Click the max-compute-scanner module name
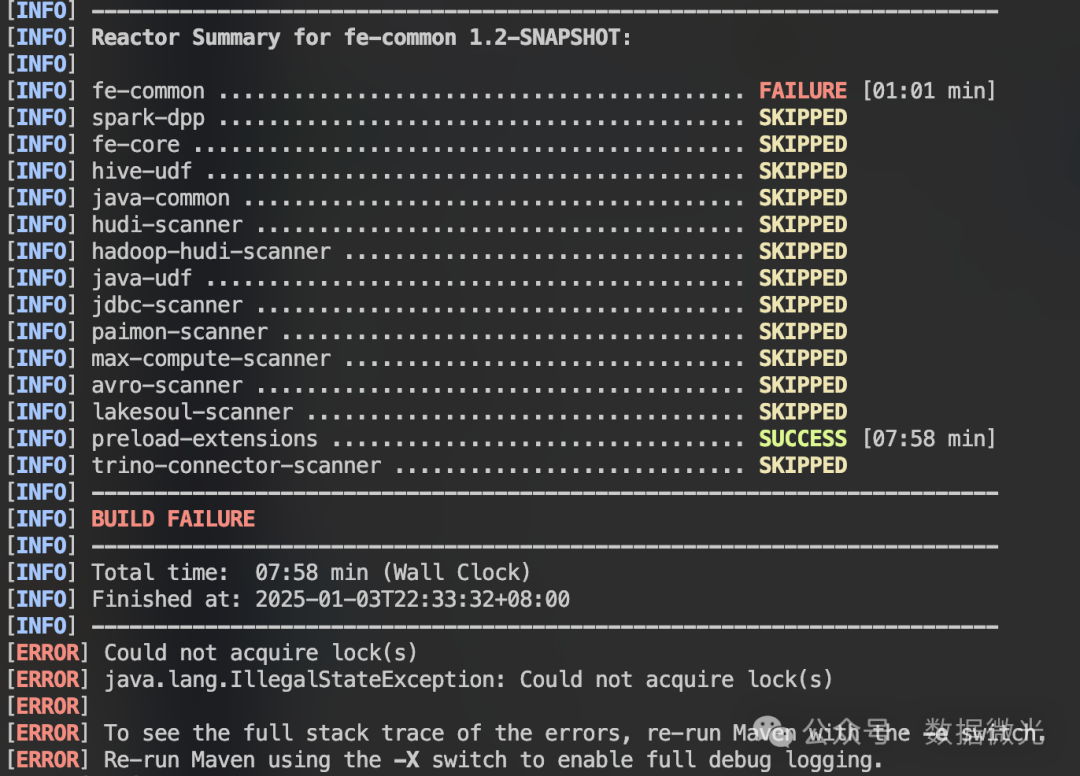 pyautogui.click(x=211, y=359)
